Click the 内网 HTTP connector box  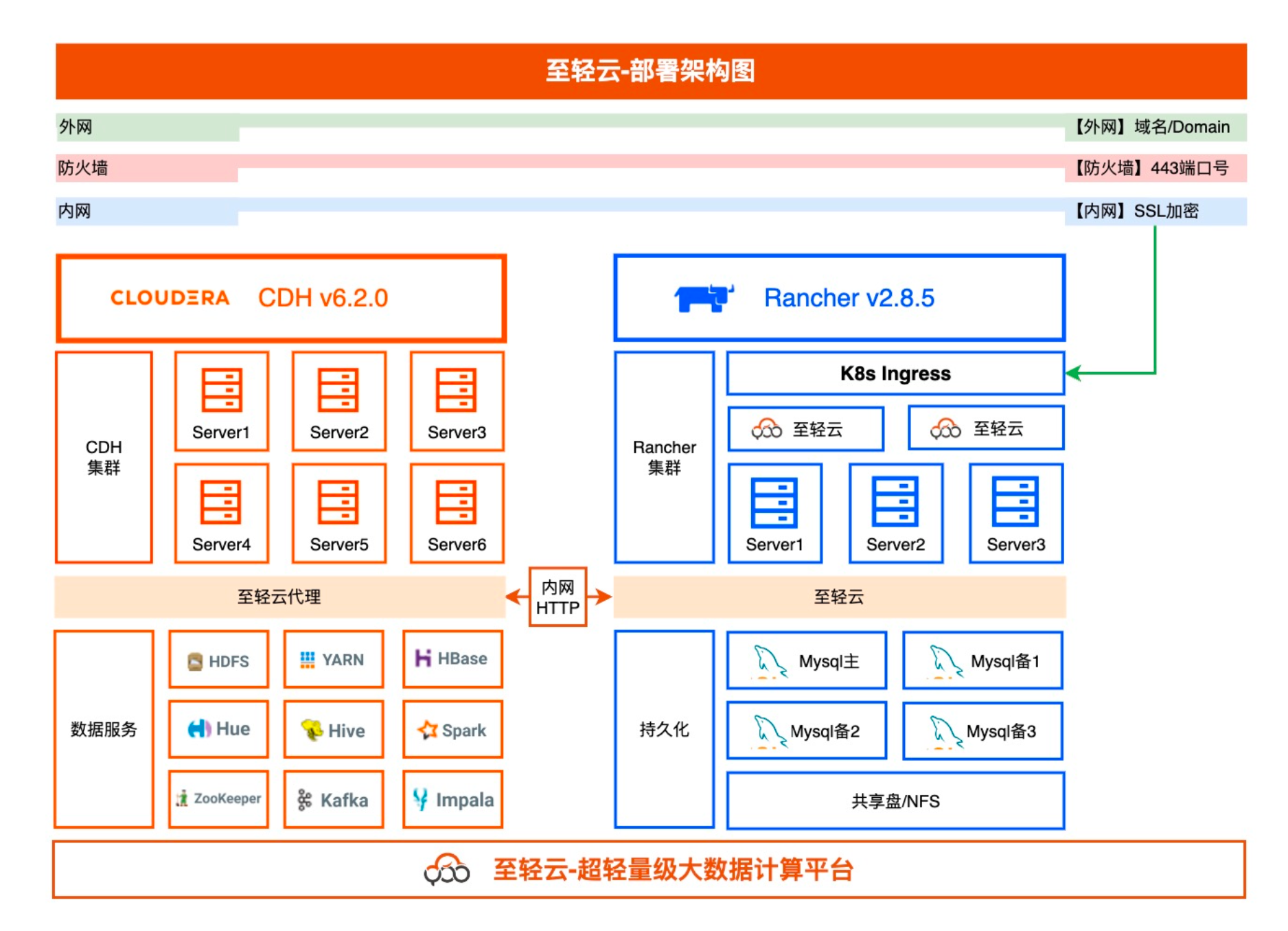tap(557, 597)
